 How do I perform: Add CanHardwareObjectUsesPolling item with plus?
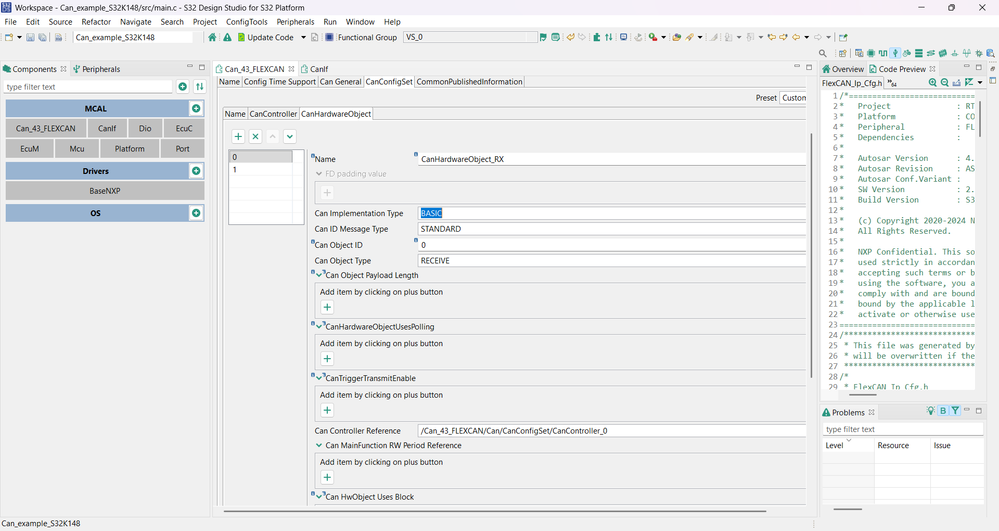click(327, 359)
